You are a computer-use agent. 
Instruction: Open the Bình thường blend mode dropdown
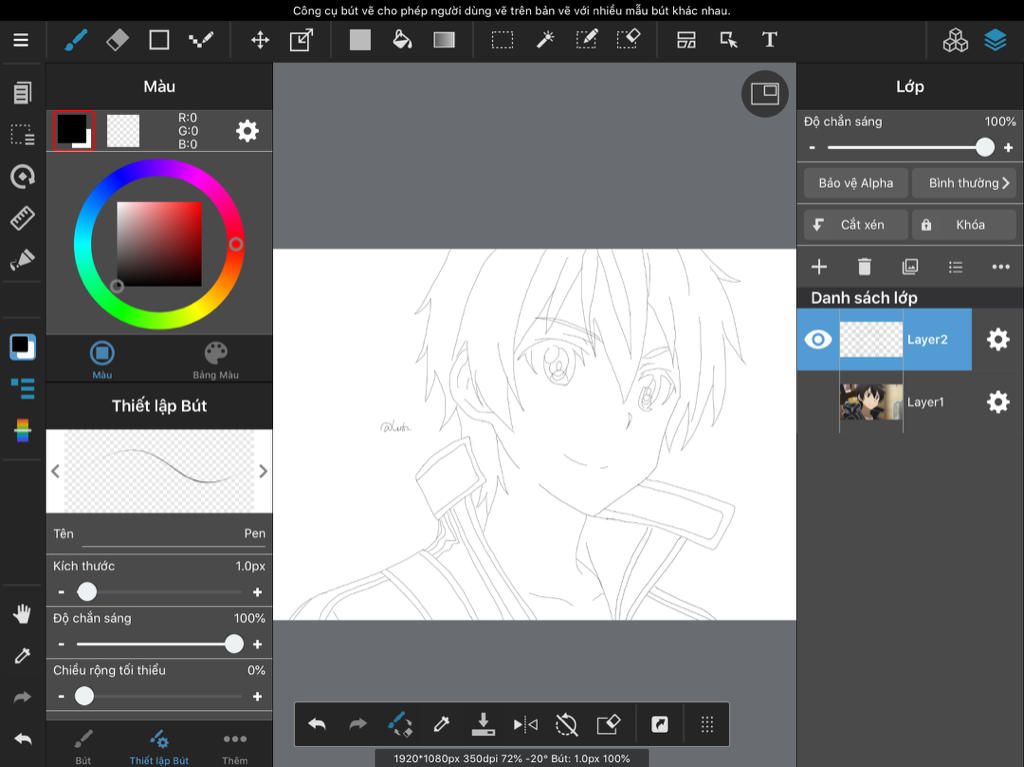[x=964, y=183]
